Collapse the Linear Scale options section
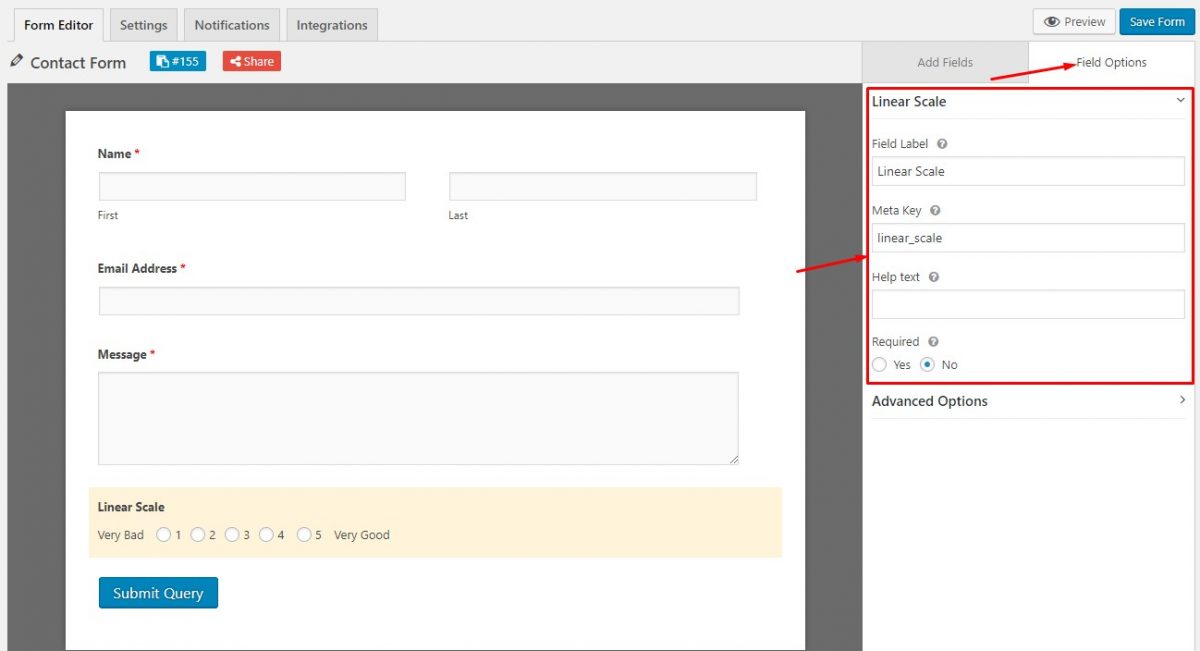Image resolution: width=1200 pixels, height=651 pixels. [1180, 101]
